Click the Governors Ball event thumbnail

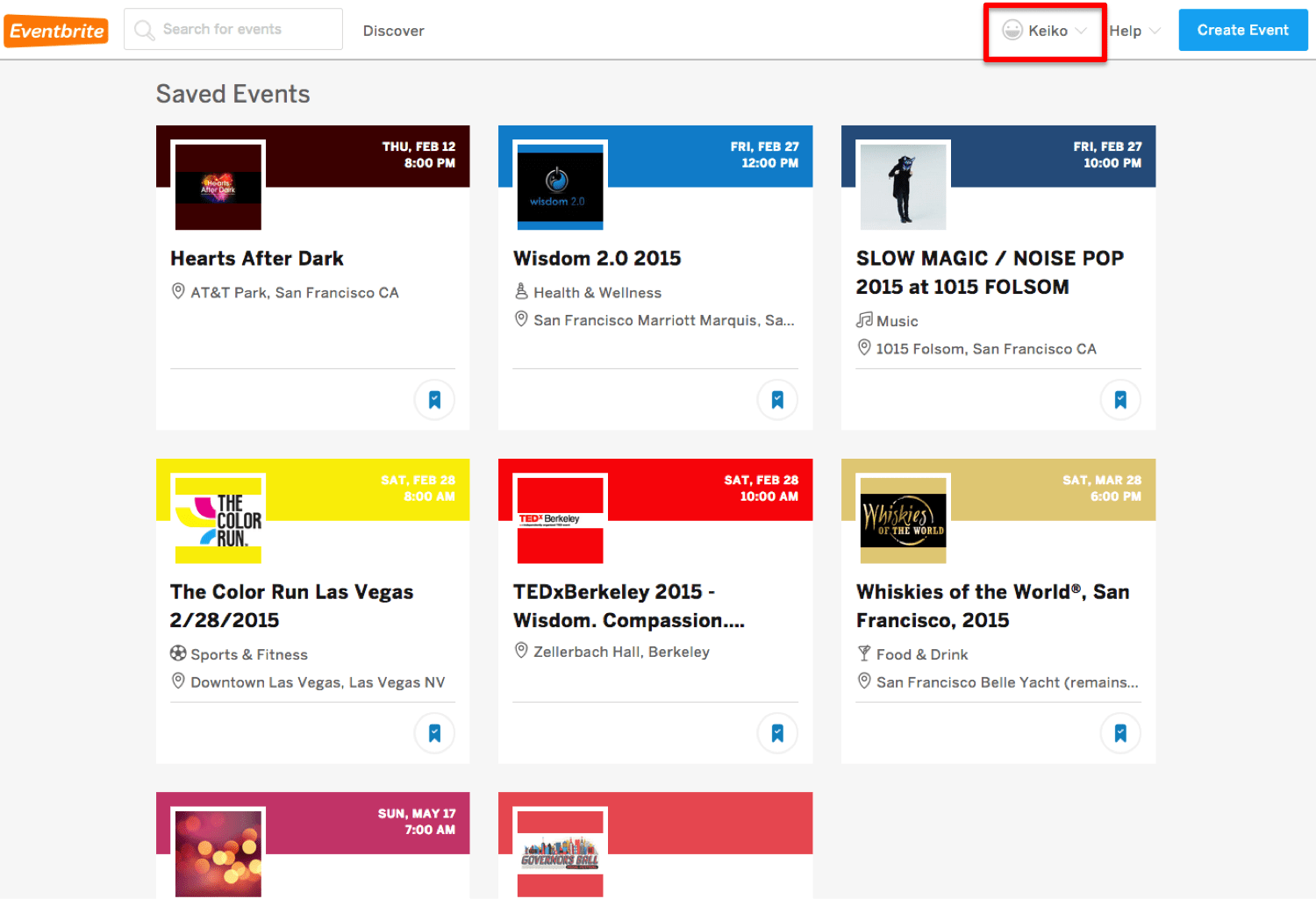(560, 853)
